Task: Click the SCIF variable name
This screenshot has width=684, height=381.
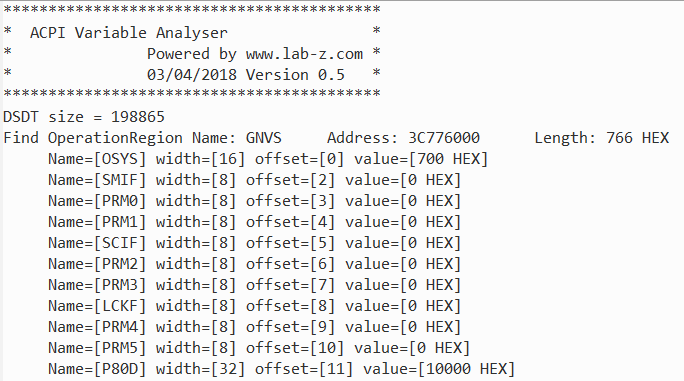Action: point(119,243)
